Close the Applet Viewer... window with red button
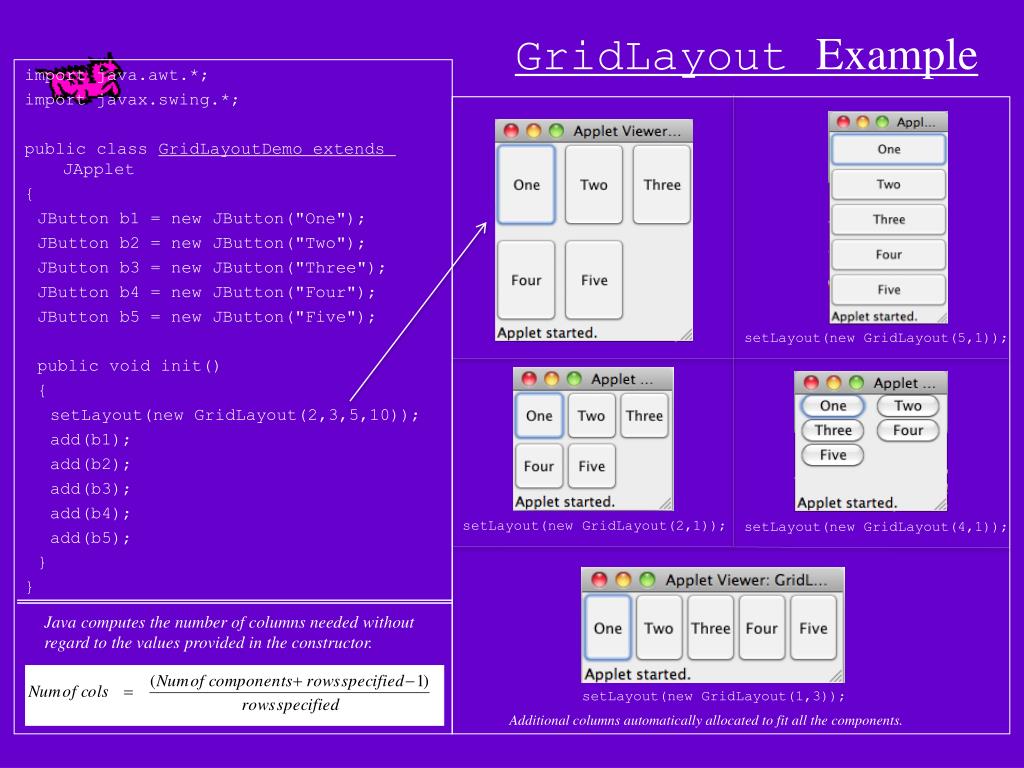This screenshot has width=1024, height=768. click(511, 131)
